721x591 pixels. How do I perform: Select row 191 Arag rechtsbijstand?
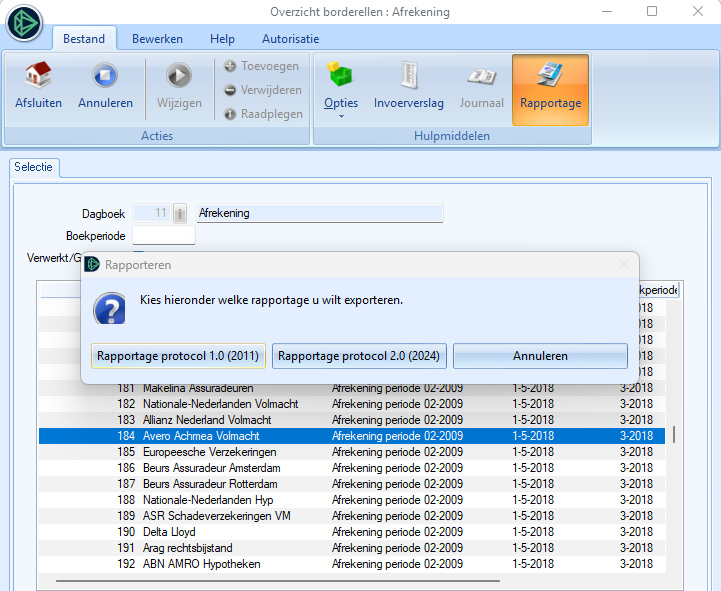352,548
